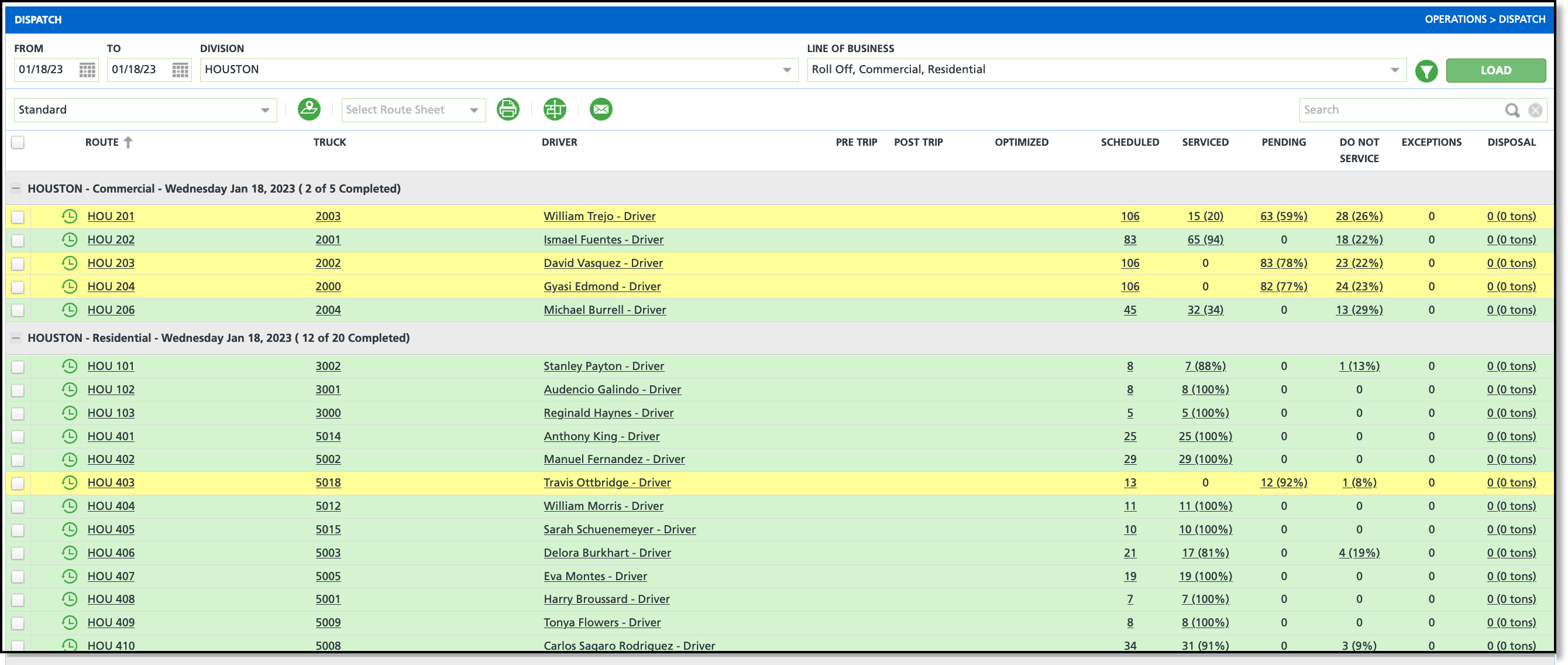
Task: Click the green grid layout icon
Action: 555,109
